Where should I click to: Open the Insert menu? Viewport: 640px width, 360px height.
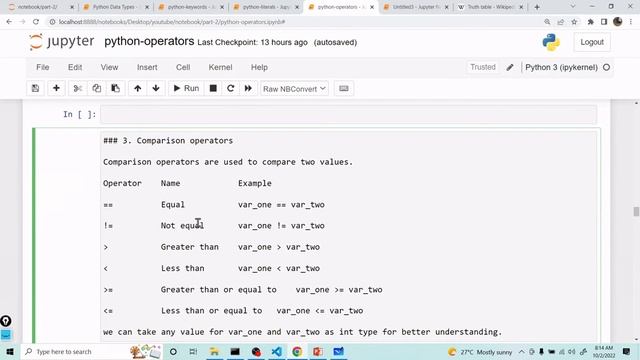pyautogui.click(x=147, y=67)
